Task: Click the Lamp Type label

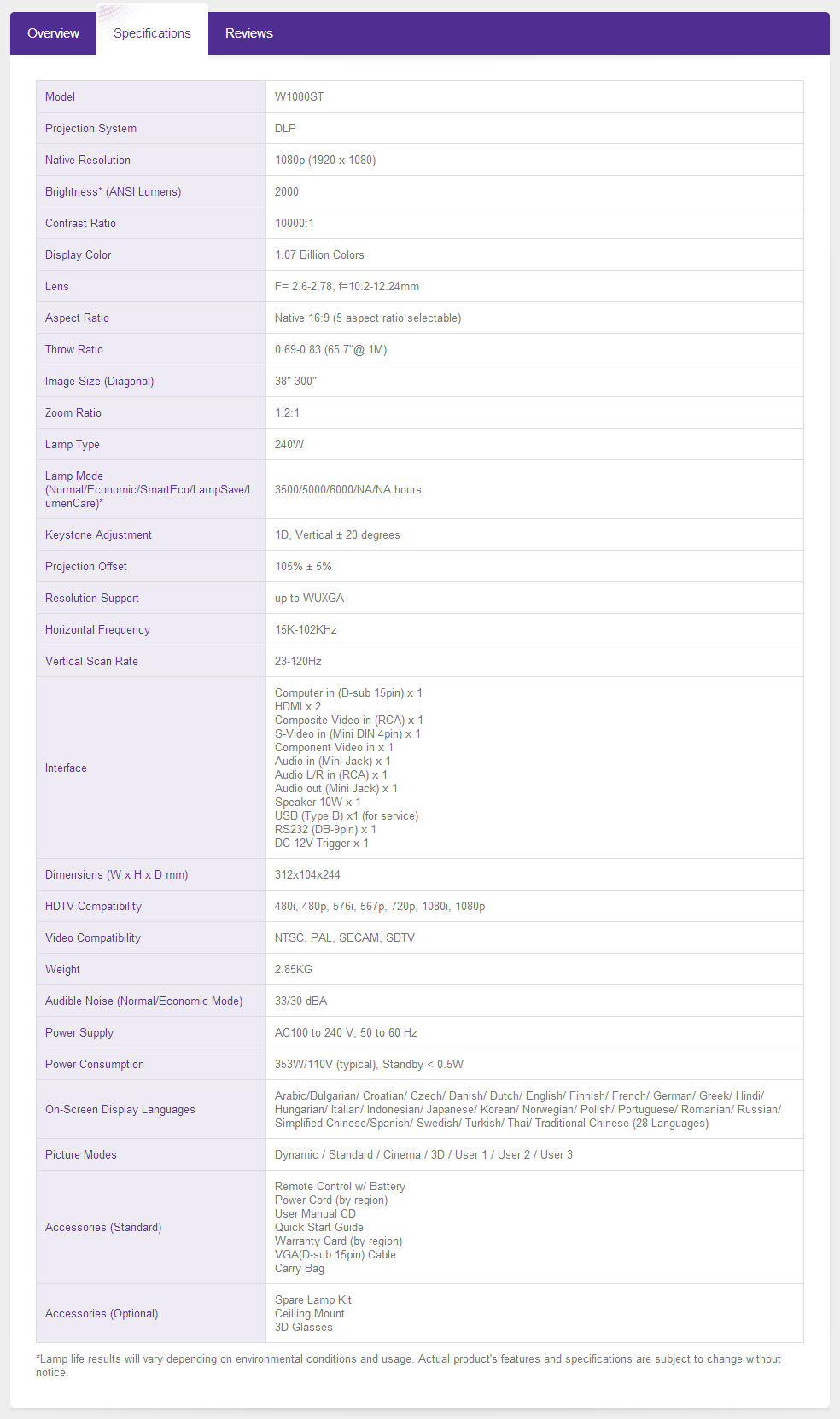Action: pos(73,444)
